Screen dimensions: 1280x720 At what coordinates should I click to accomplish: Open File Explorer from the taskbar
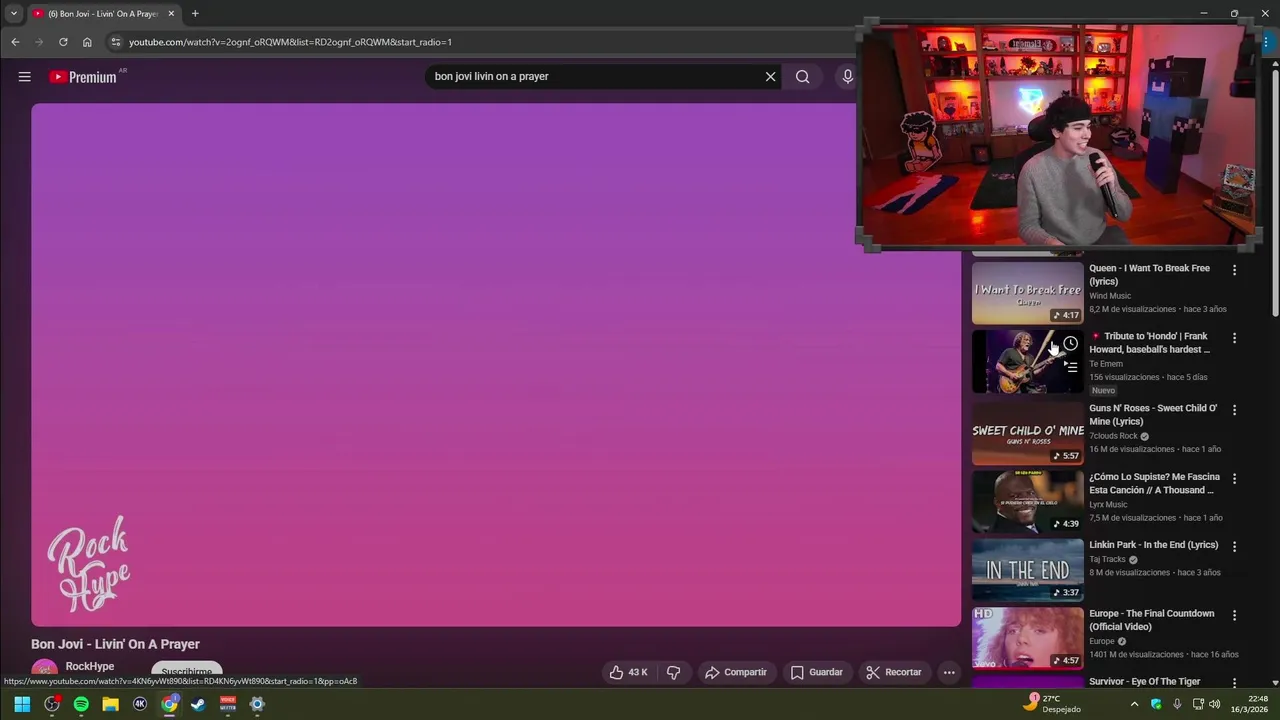coord(110,704)
